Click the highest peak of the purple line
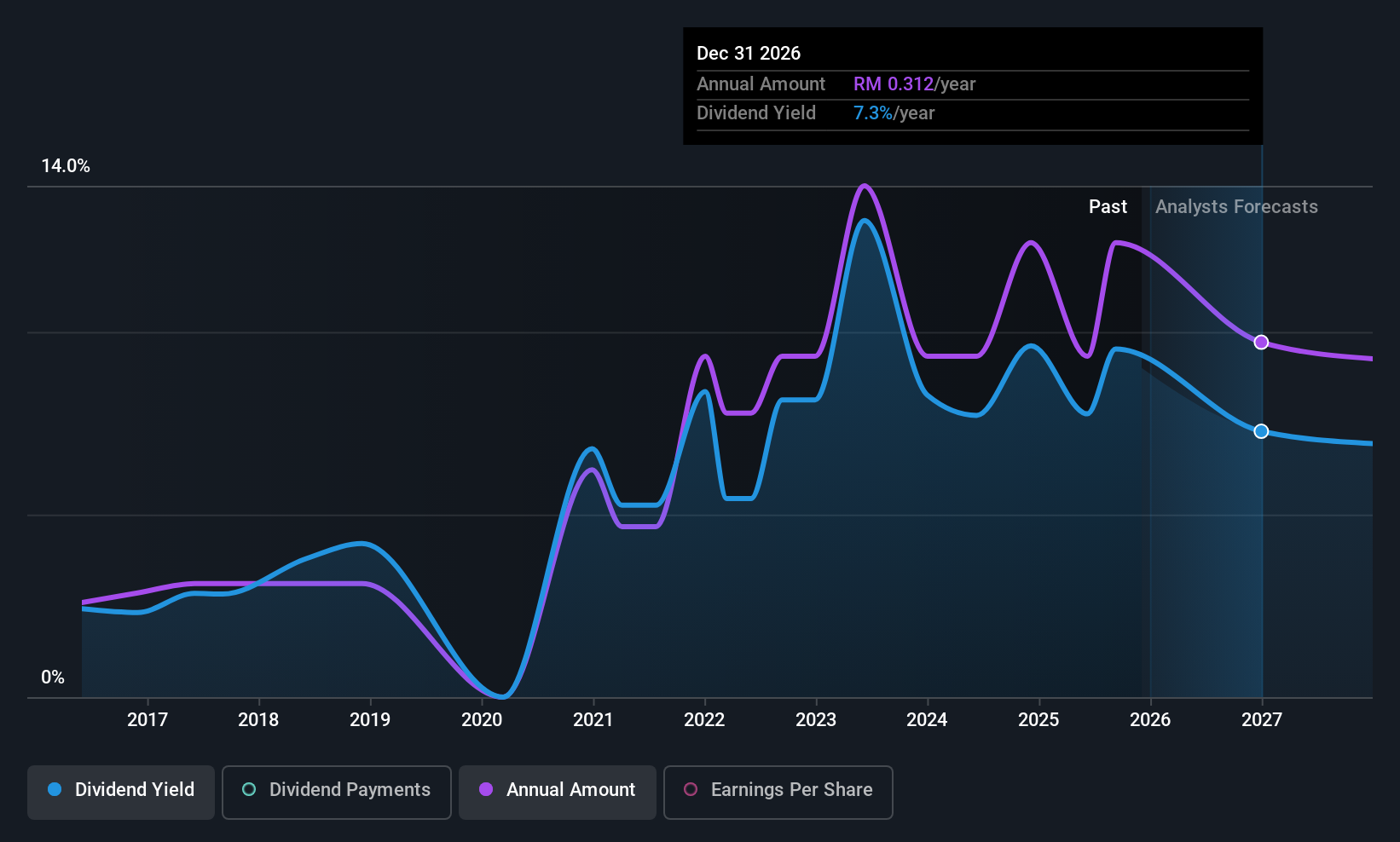 (x=865, y=186)
